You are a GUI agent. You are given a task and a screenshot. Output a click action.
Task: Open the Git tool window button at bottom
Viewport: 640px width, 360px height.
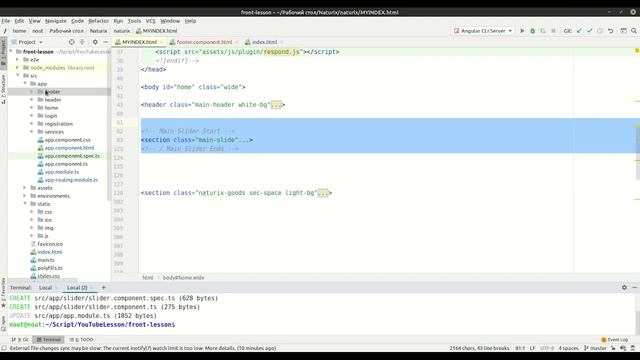pos(20,340)
